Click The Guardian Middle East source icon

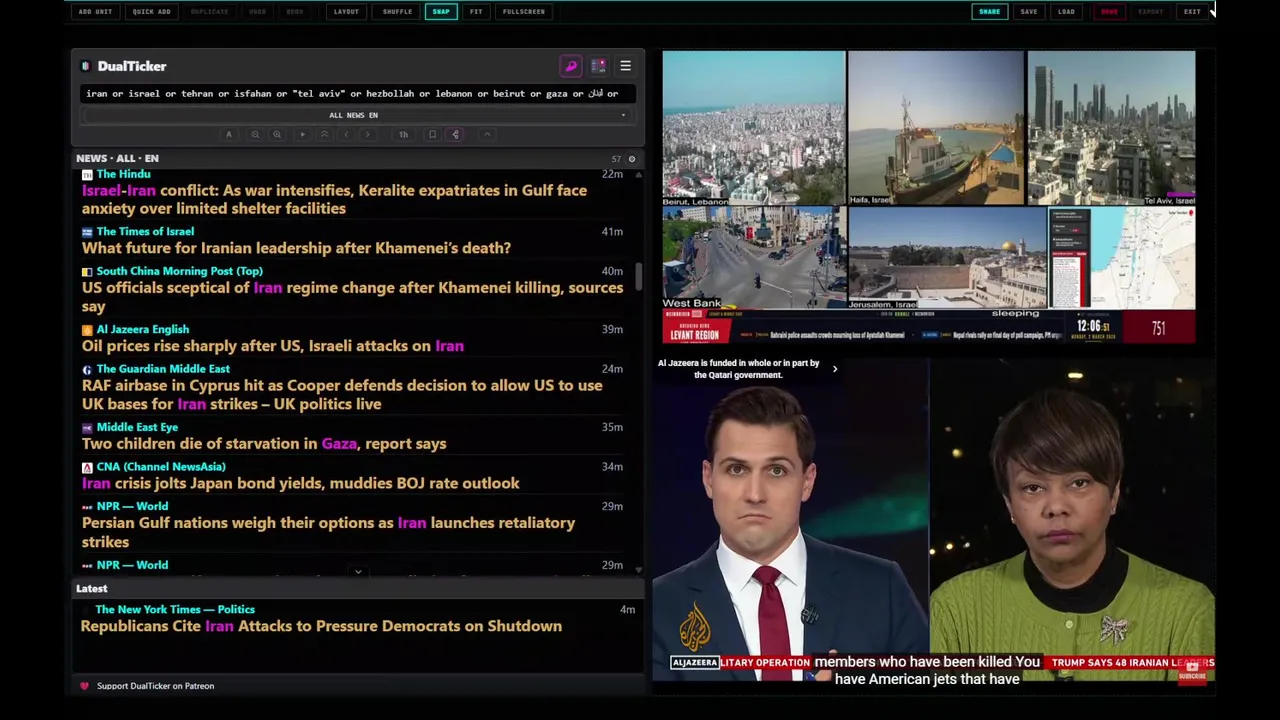coord(87,370)
